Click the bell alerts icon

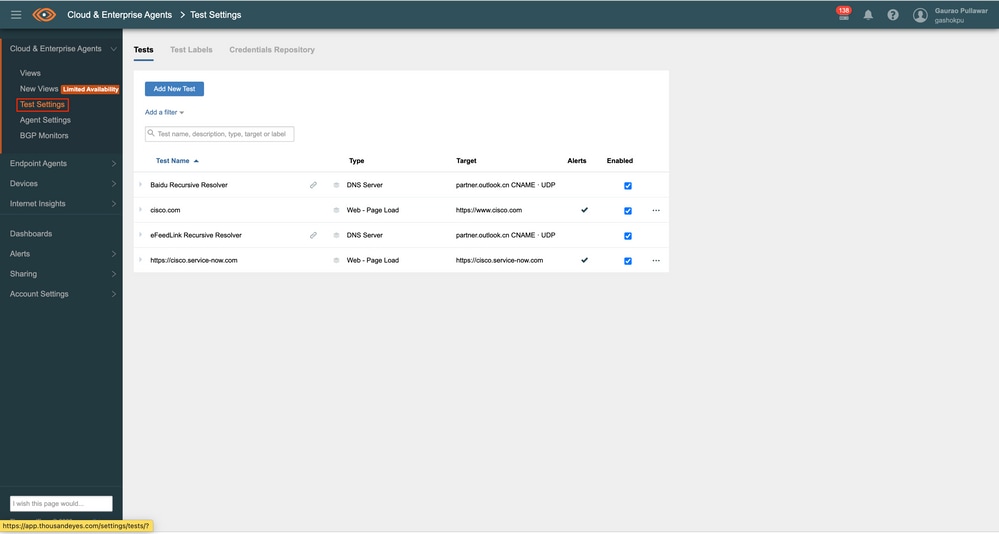(x=868, y=15)
